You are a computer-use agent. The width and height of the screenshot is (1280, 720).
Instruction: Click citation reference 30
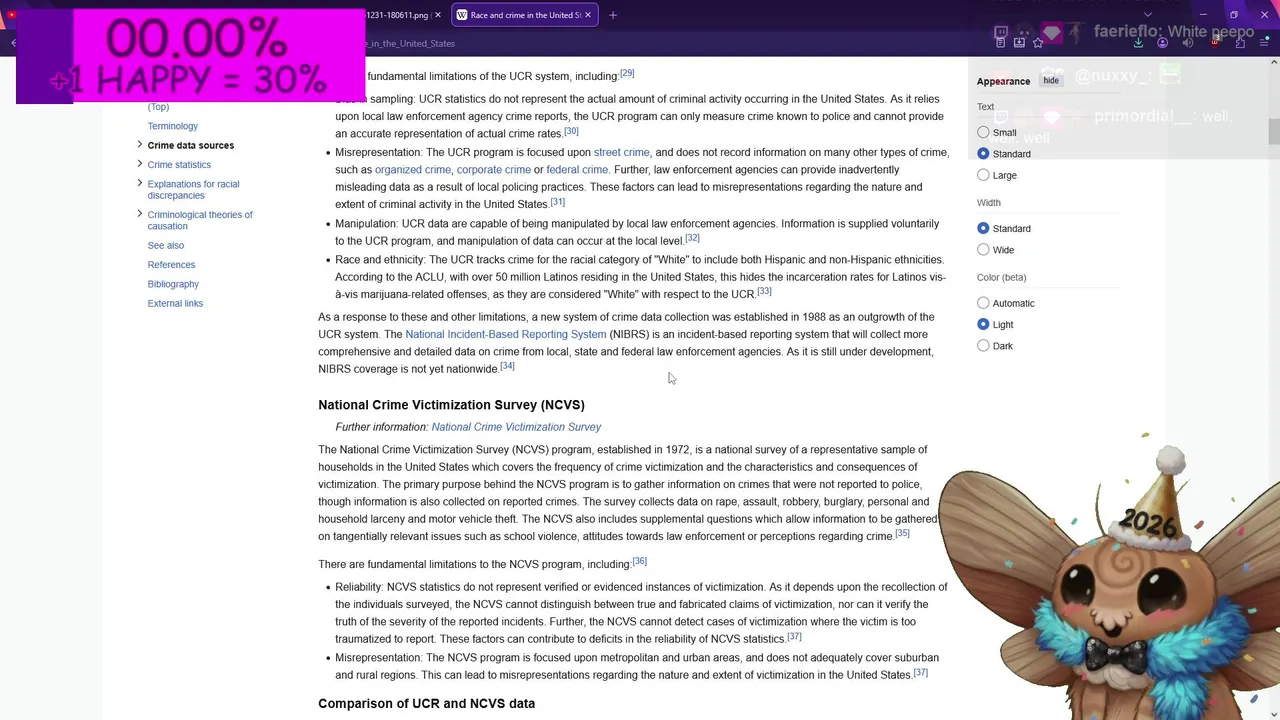click(x=571, y=131)
